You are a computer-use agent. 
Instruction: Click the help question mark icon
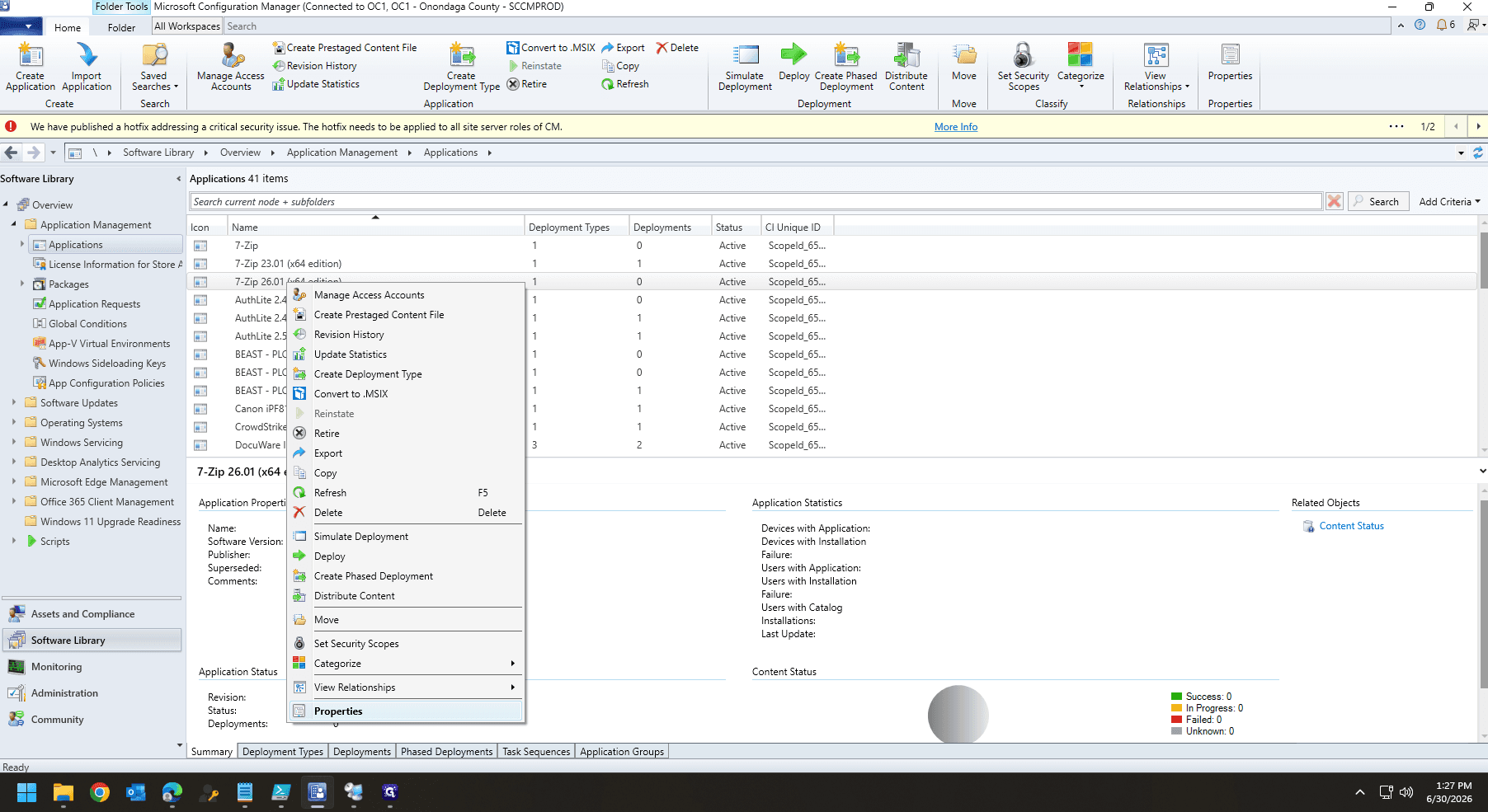(1420, 26)
